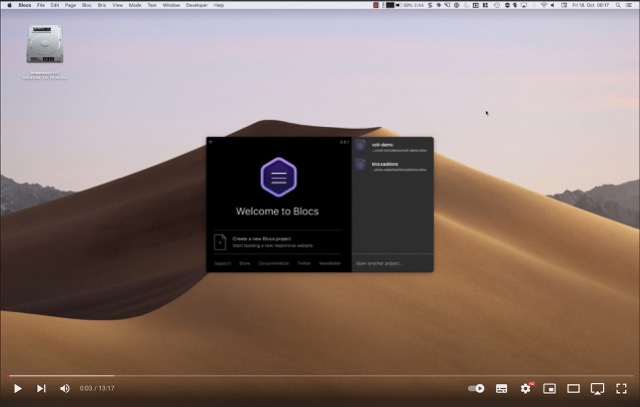Toggle the autoplay switch
Image resolution: width=640 pixels, height=407 pixels.
coord(476,389)
